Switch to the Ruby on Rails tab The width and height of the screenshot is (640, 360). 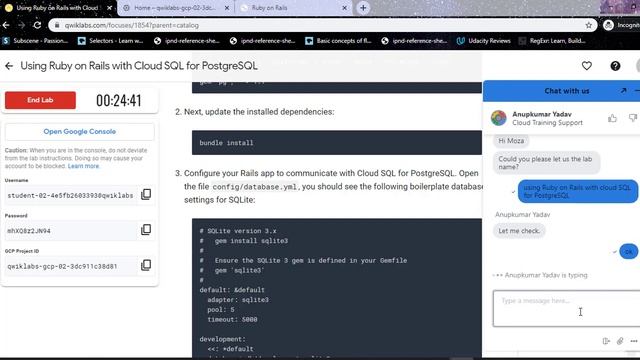[x=294, y=8]
